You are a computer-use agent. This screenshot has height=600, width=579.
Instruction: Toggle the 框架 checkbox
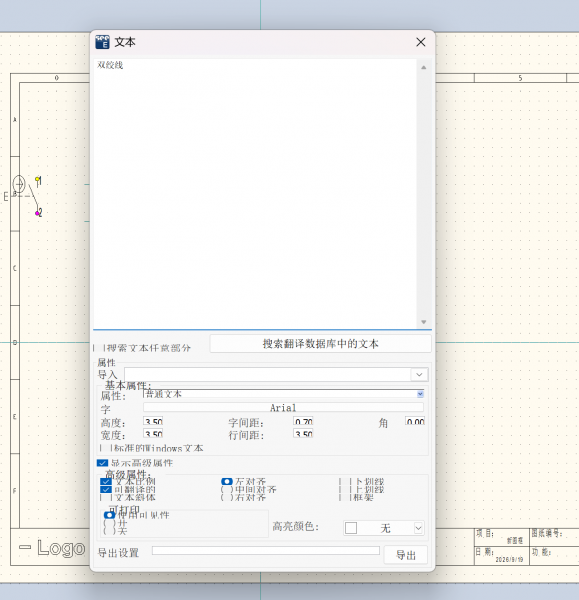pos(345,497)
